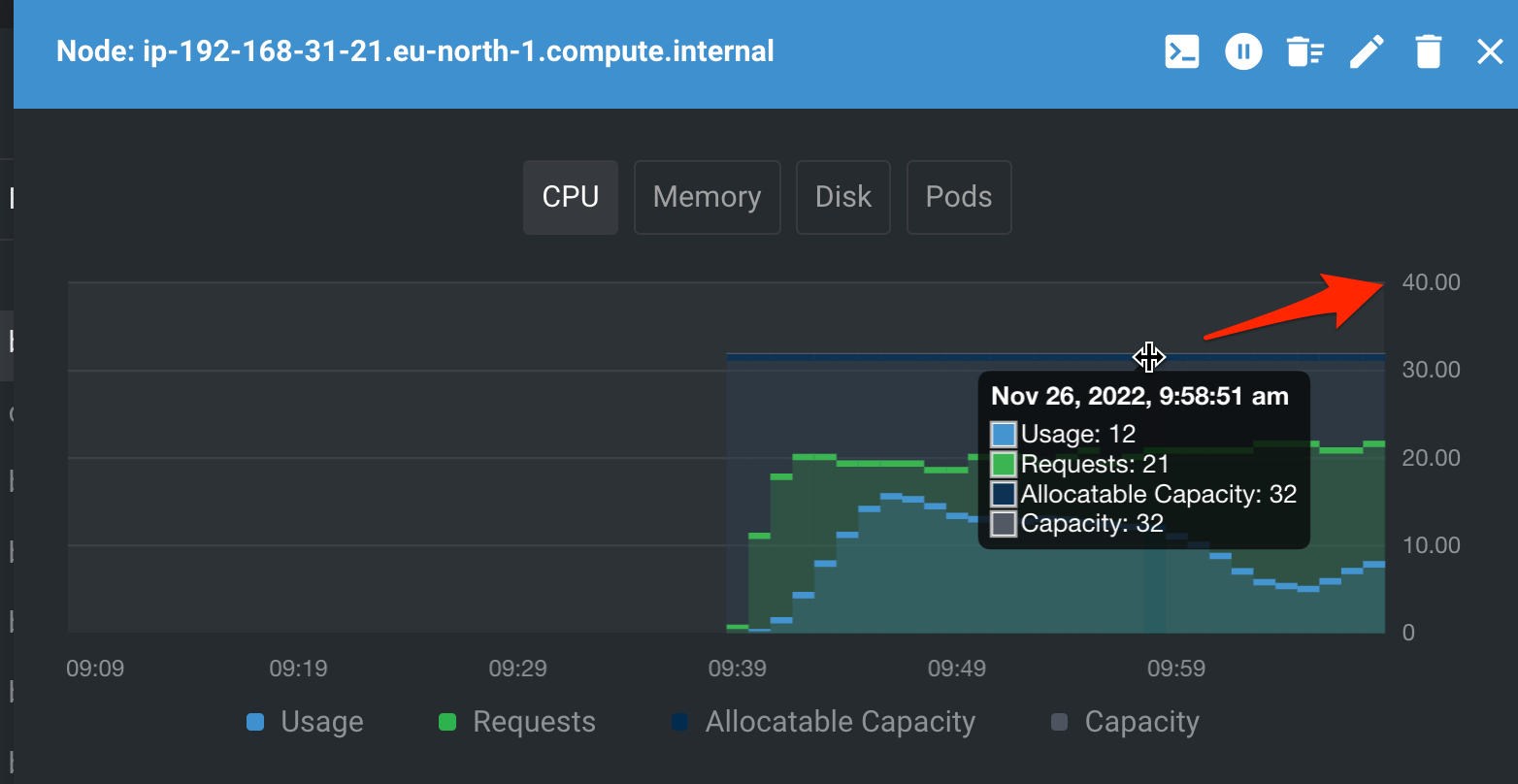This screenshot has height=784, width=1518.
Task: Click the node name in the title bar
Action: tap(415, 50)
